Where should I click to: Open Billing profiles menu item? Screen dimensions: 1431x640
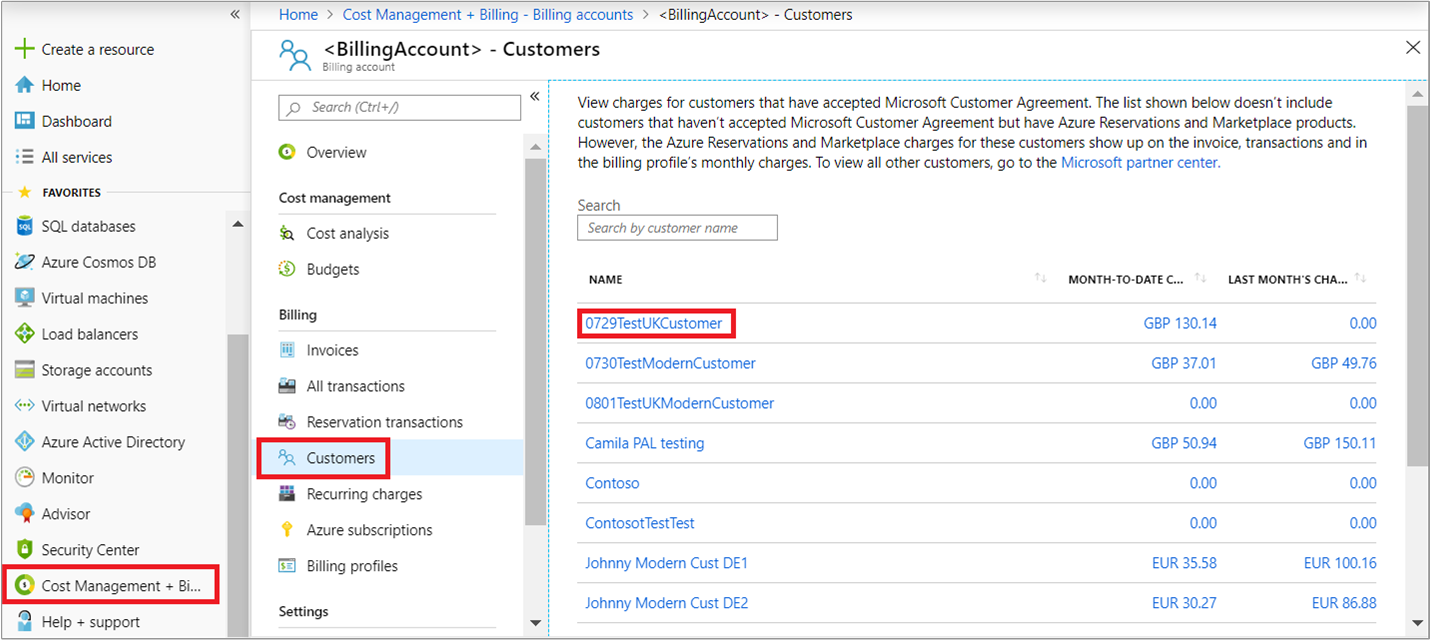click(x=352, y=566)
